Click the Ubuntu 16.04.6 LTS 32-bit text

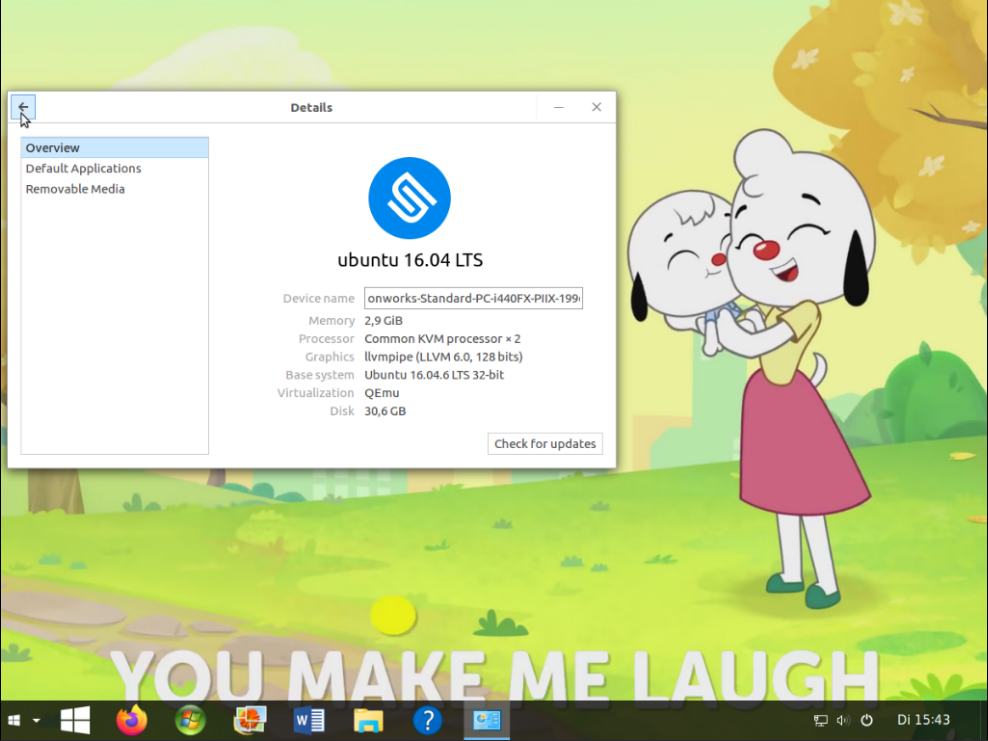click(x=434, y=375)
